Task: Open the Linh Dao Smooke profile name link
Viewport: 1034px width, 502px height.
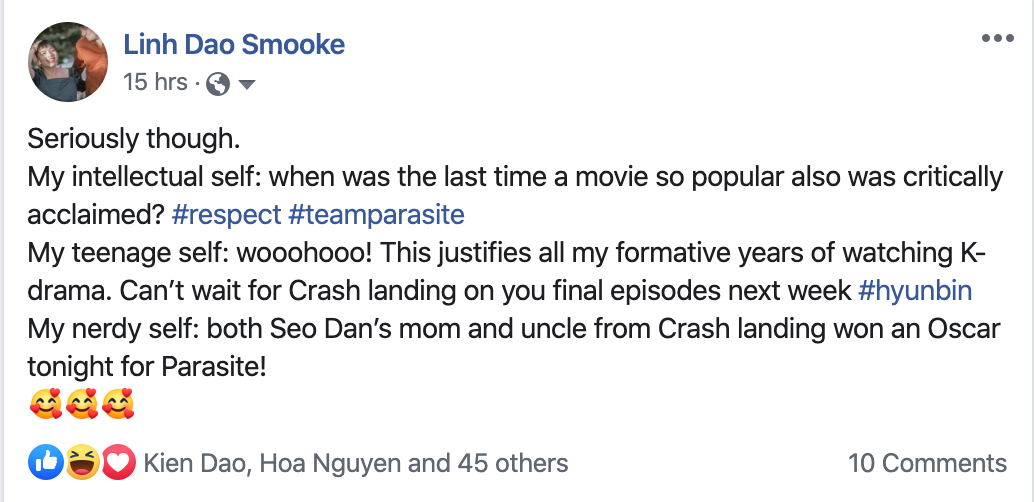Action: (234, 44)
